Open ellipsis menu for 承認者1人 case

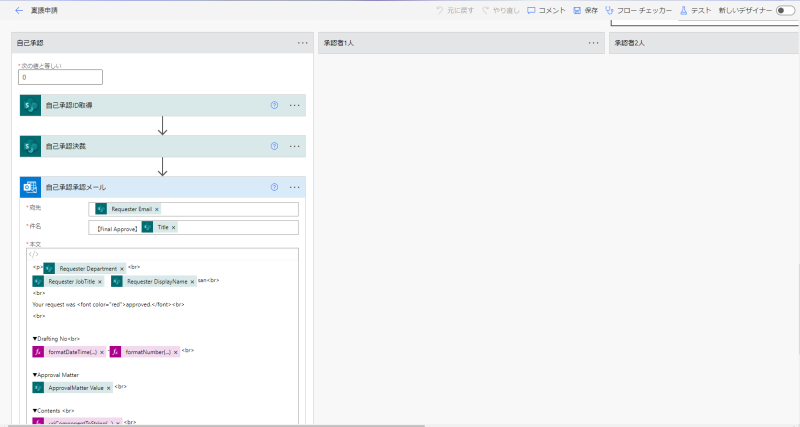[594, 44]
